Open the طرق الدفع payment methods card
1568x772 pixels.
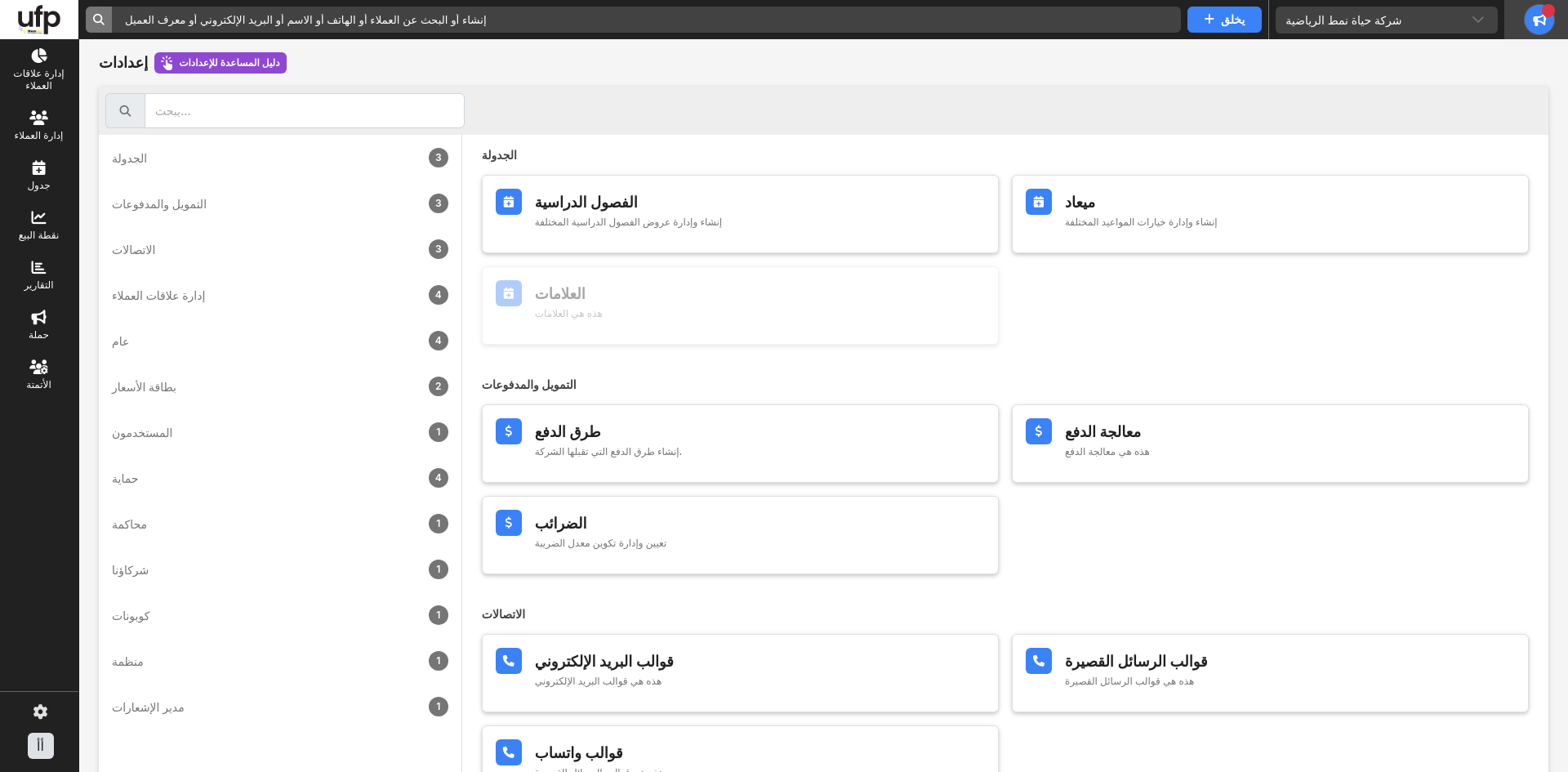(739, 444)
